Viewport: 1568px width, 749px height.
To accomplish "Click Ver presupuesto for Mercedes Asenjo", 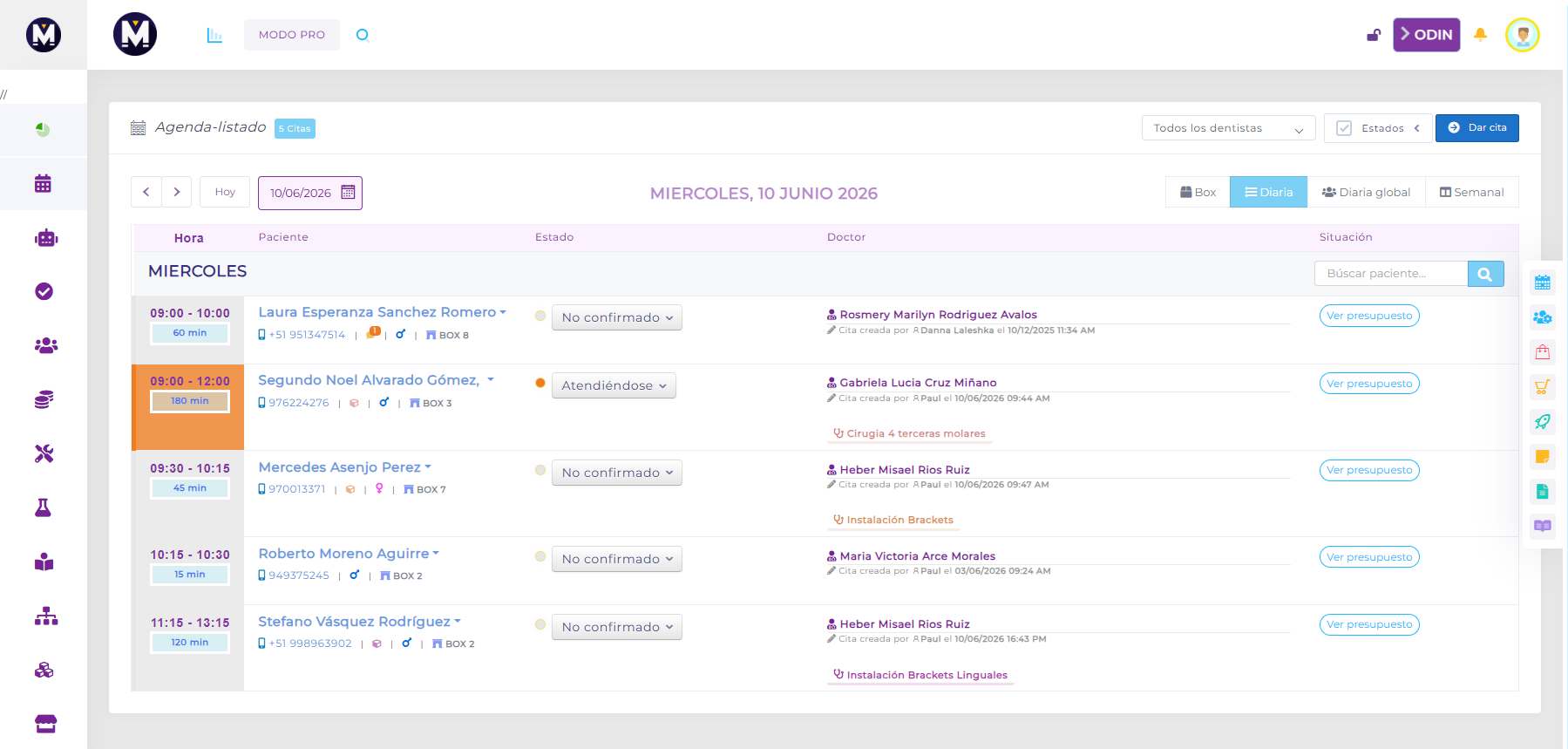I will [x=1369, y=470].
